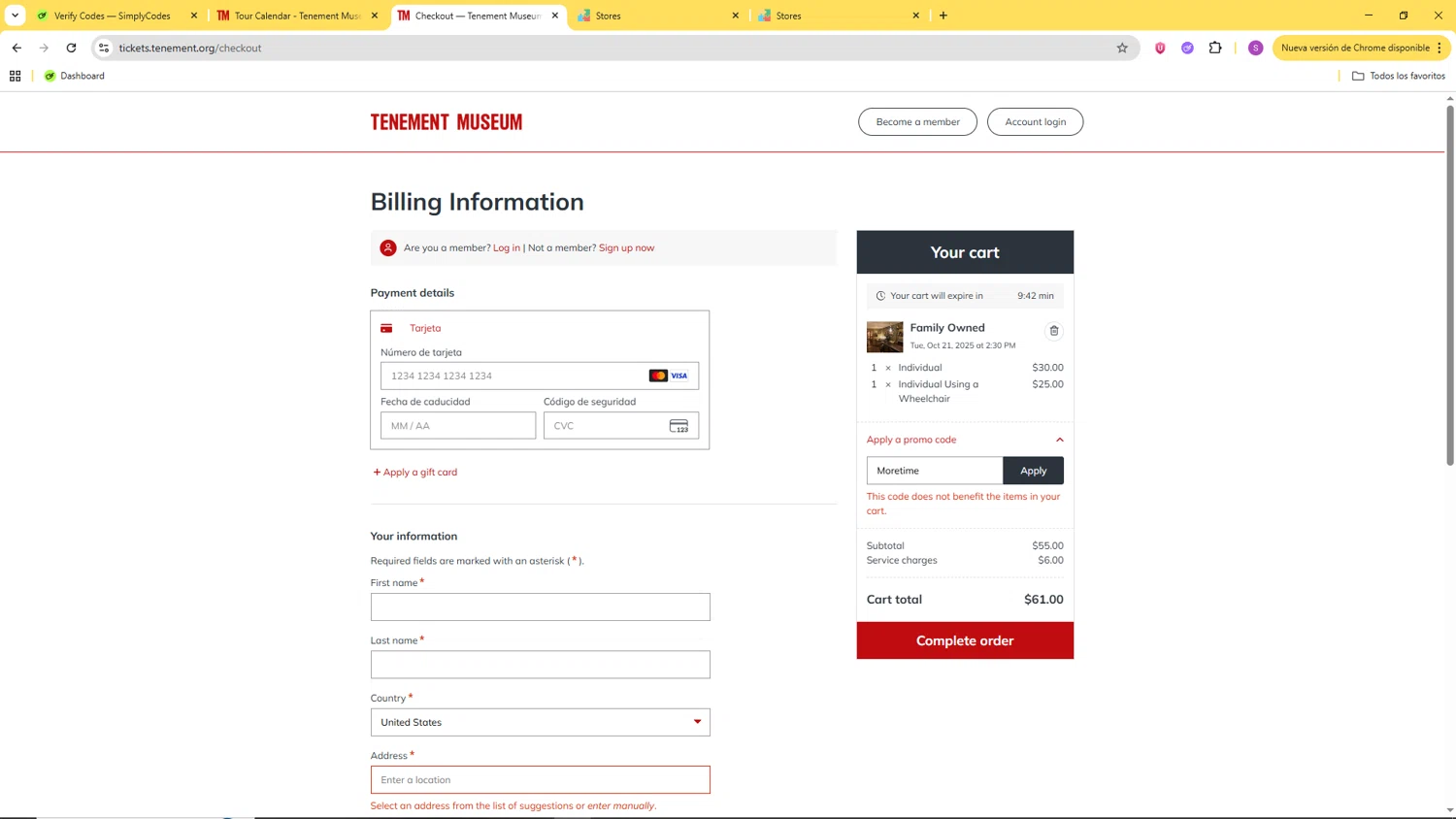Click the page vertical scrollbar
This screenshot has height=819, width=1456.
pyautogui.click(x=1450, y=286)
